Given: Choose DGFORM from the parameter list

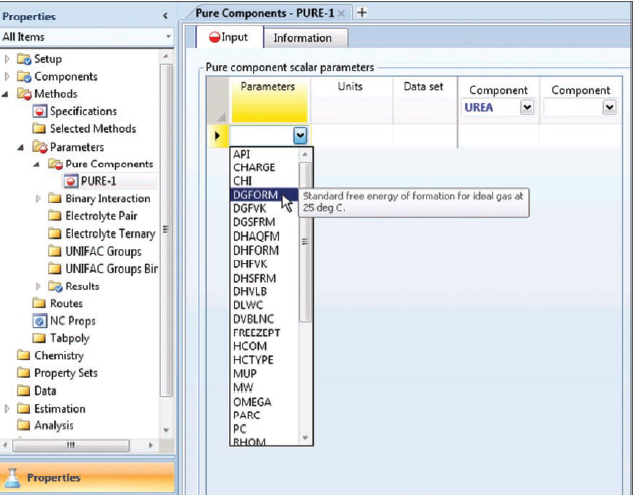Looking at the screenshot, I should pyautogui.click(x=254, y=195).
